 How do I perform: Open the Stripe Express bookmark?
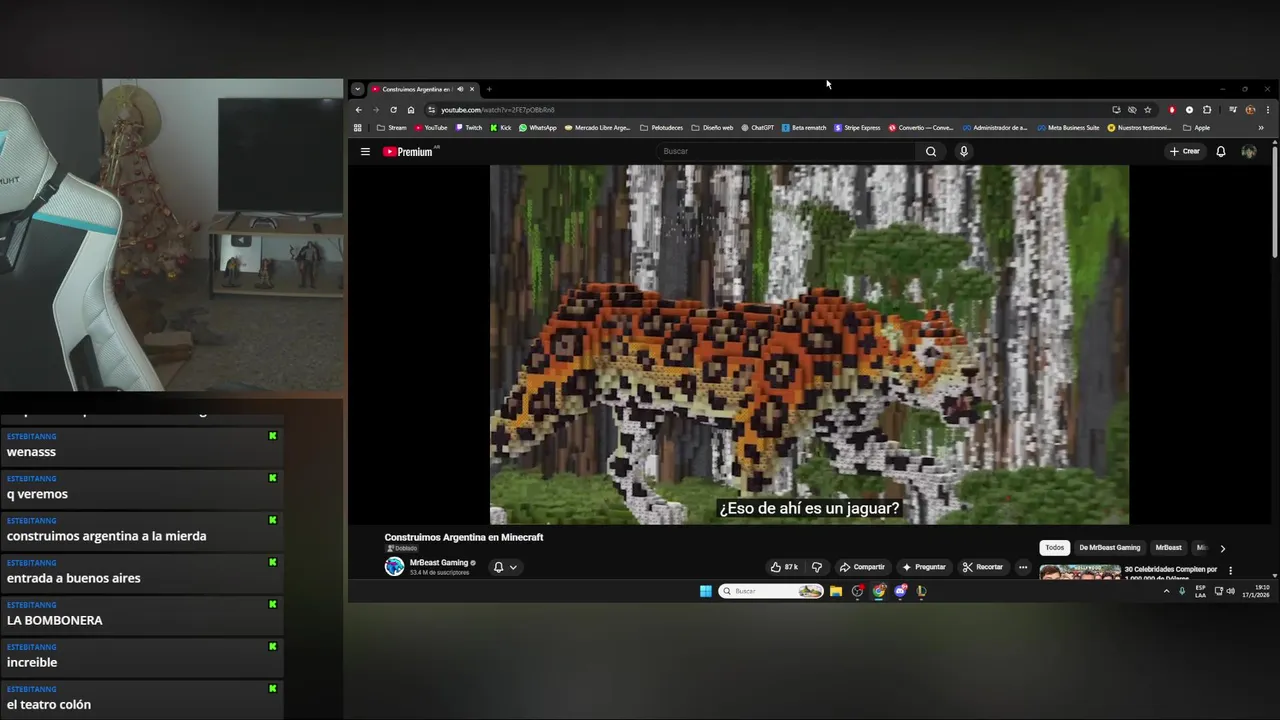[x=857, y=128]
